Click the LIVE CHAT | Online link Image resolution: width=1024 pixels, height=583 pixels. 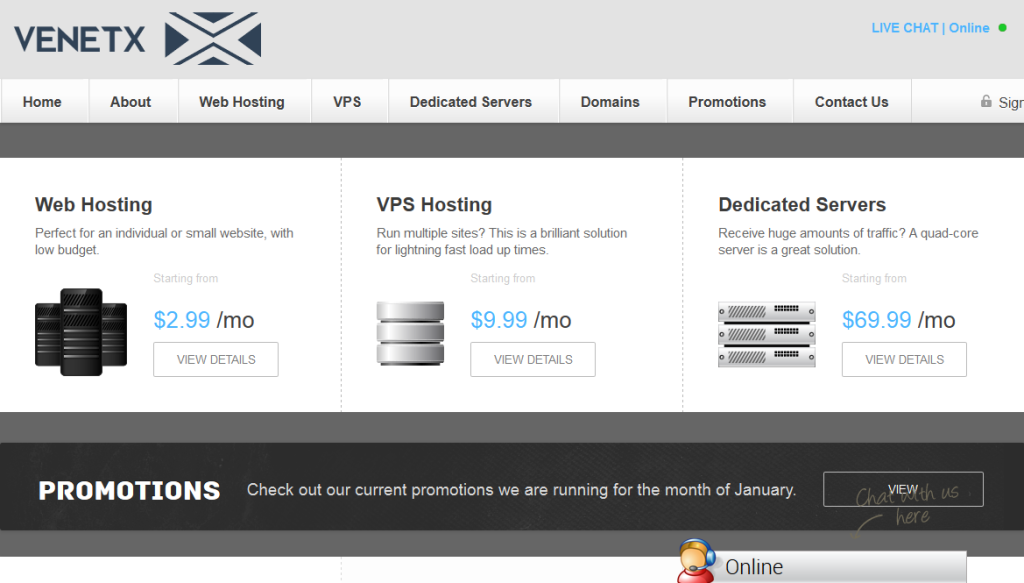[930, 28]
